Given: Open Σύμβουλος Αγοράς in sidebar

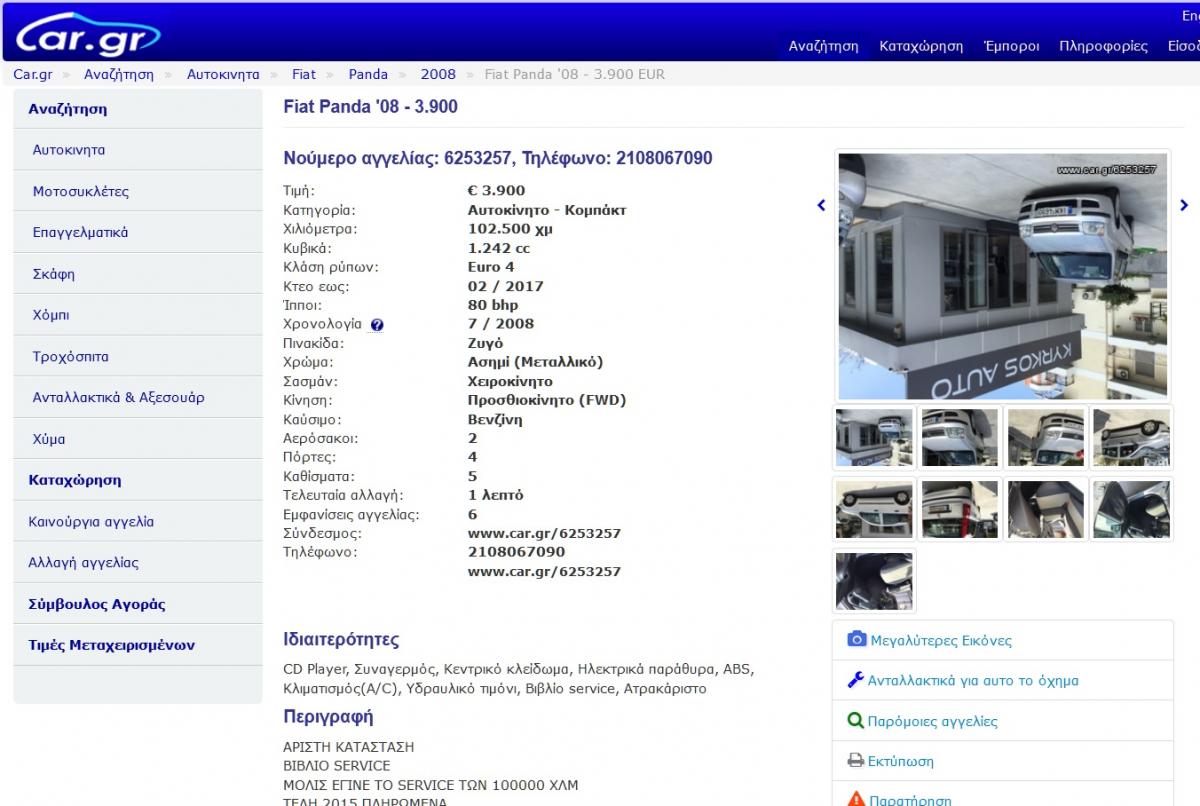Looking at the screenshot, I should [138, 604].
